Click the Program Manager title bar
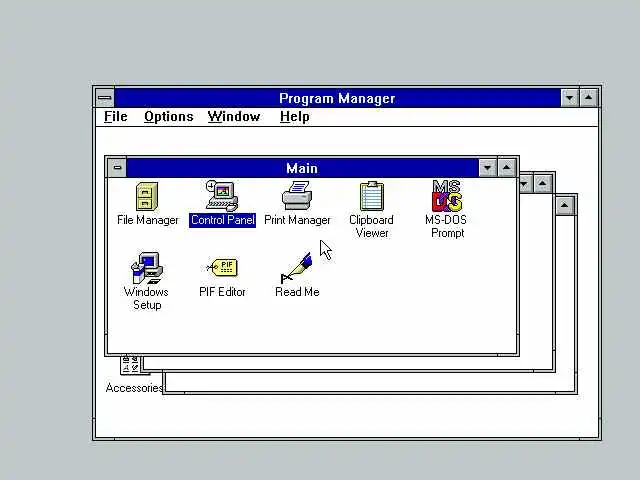The height and width of the screenshot is (480, 640). [x=337, y=98]
